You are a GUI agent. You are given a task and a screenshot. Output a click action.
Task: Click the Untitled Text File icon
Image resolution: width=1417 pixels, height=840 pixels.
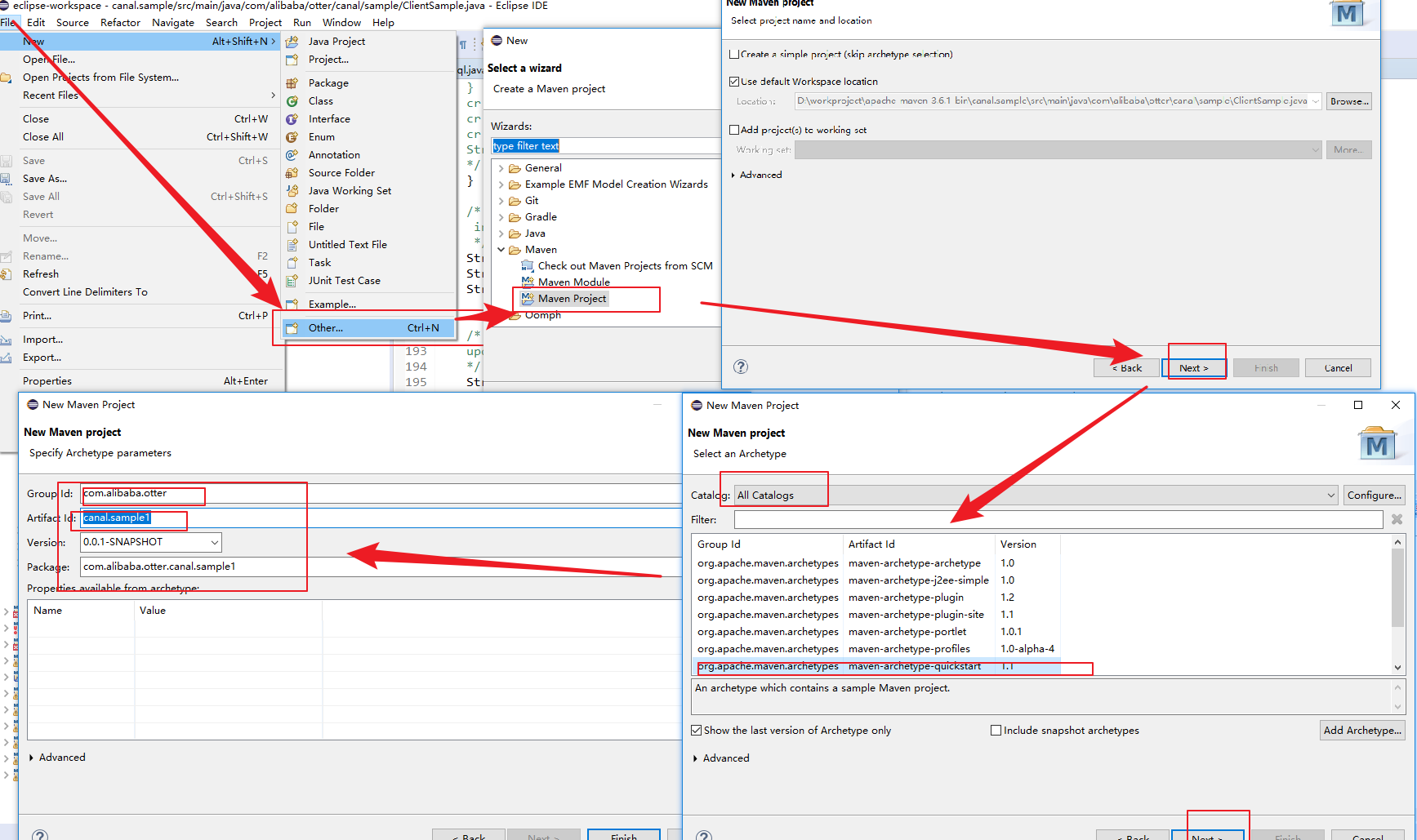coord(292,244)
